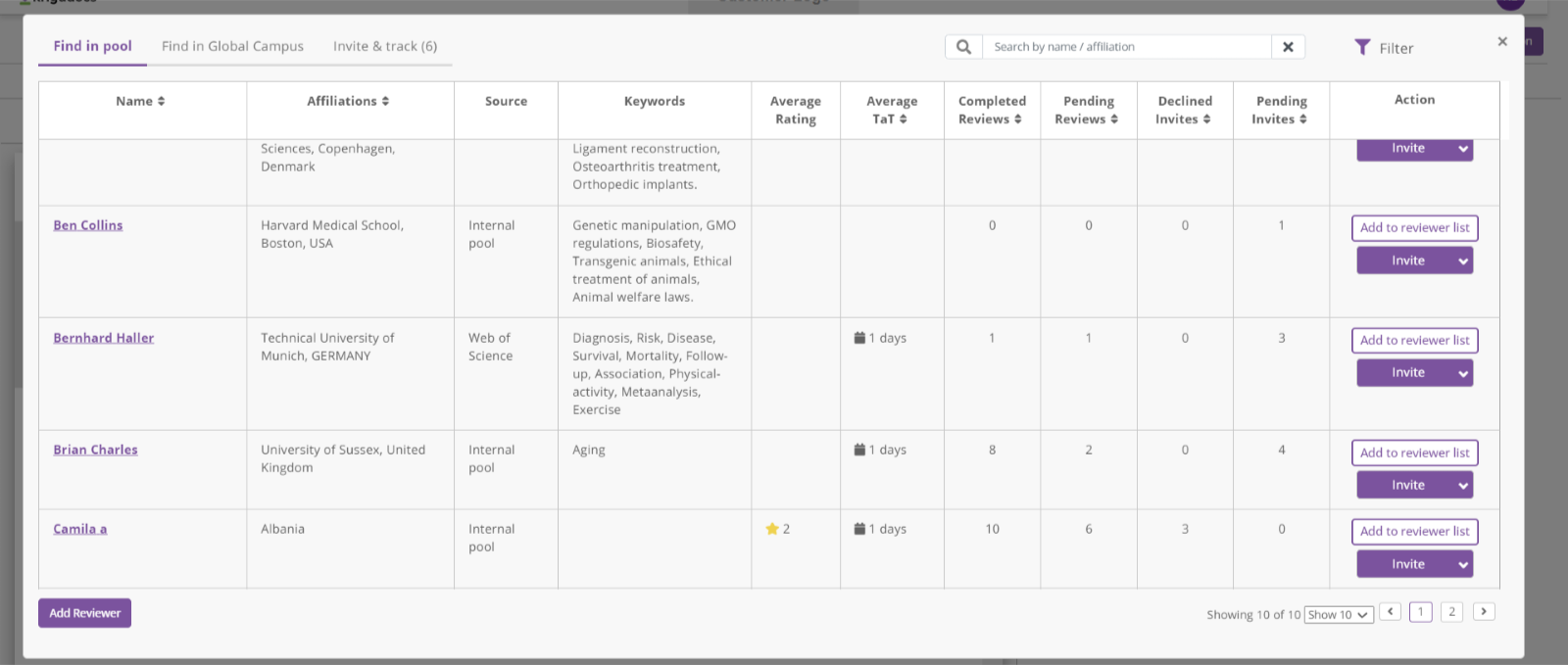This screenshot has height=665, width=1568.
Task: Click the calendar icon in Camila a's row
Action: 859,529
